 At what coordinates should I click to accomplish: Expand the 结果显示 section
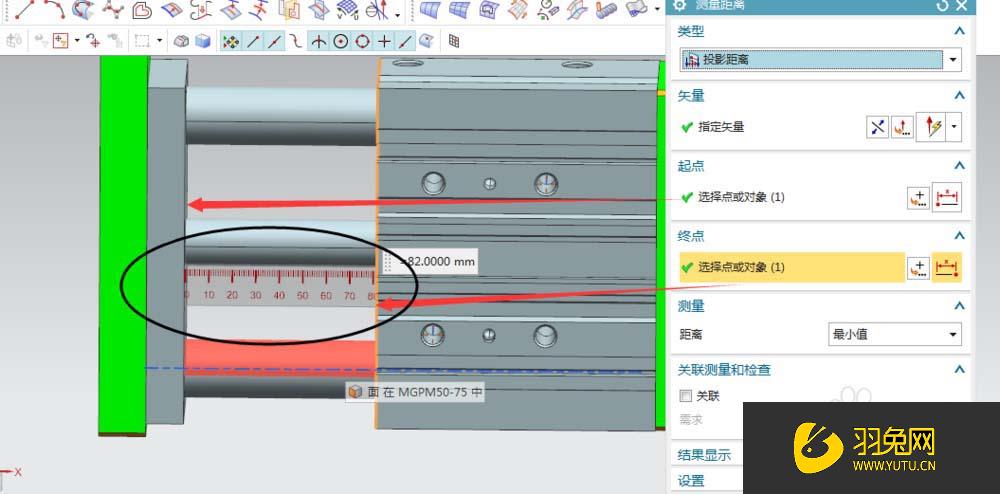[704, 455]
